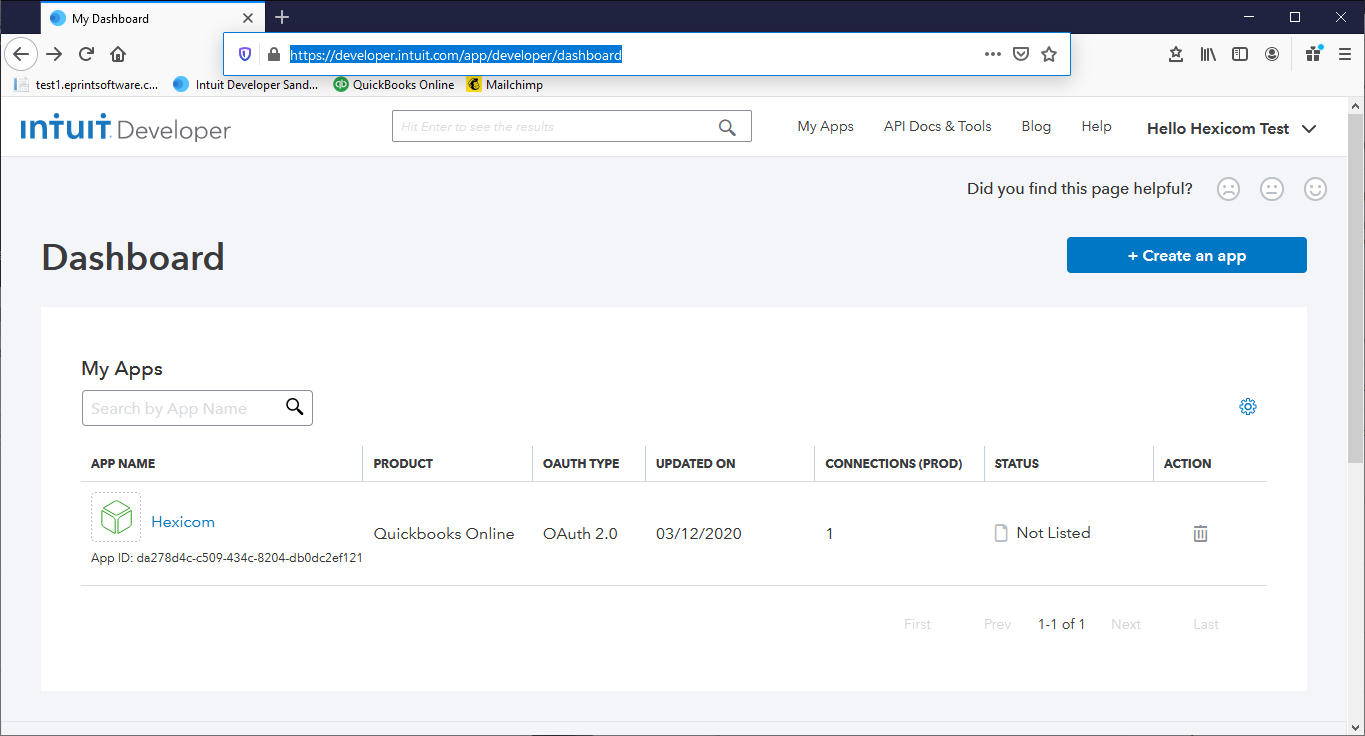Click the browser forward arrow

click(x=55, y=54)
